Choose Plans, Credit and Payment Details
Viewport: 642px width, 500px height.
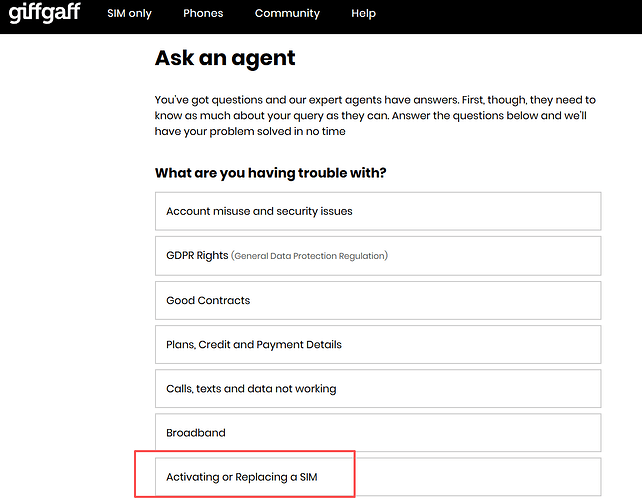378,345
